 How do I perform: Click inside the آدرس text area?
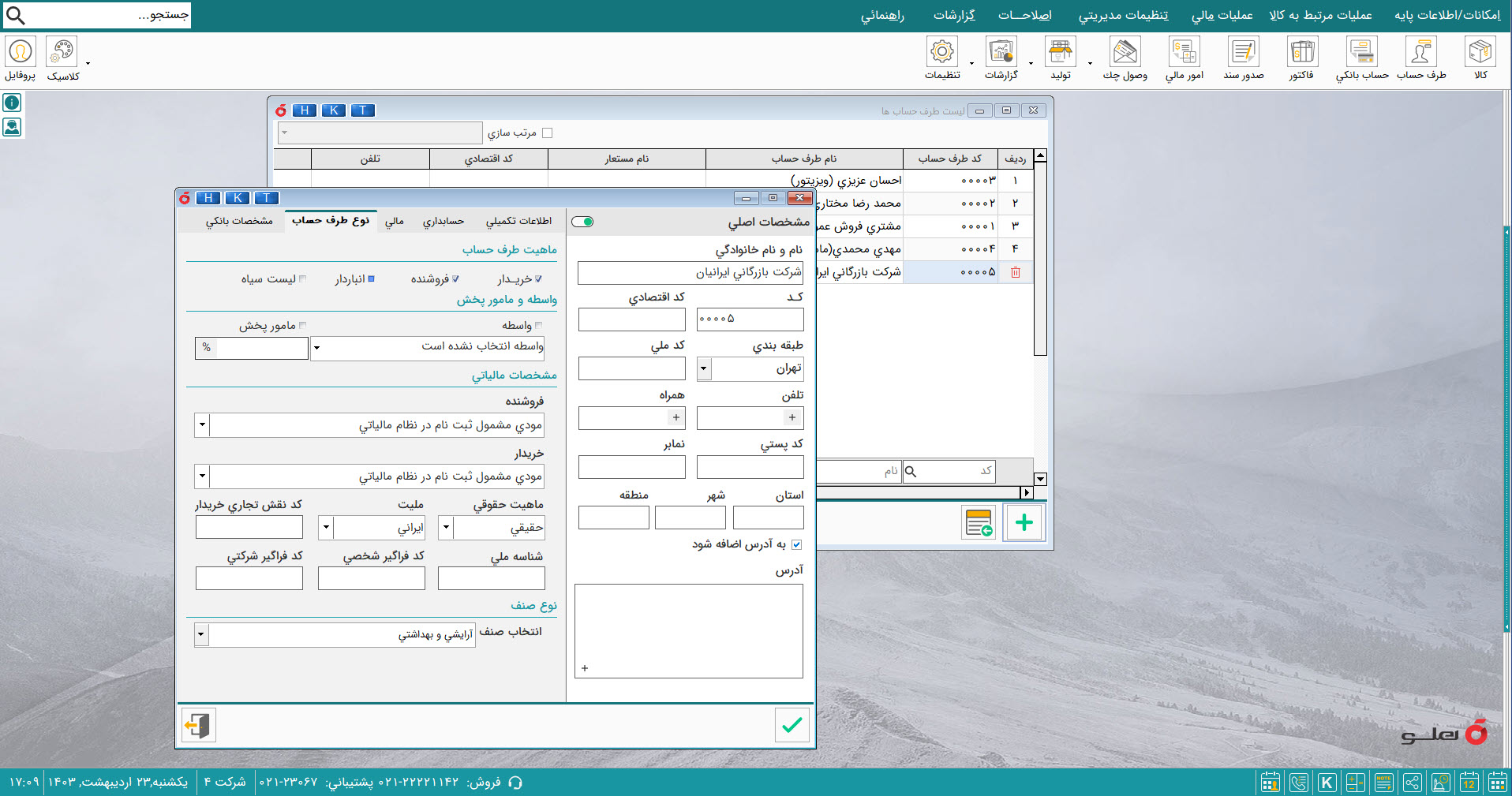point(688,627)
